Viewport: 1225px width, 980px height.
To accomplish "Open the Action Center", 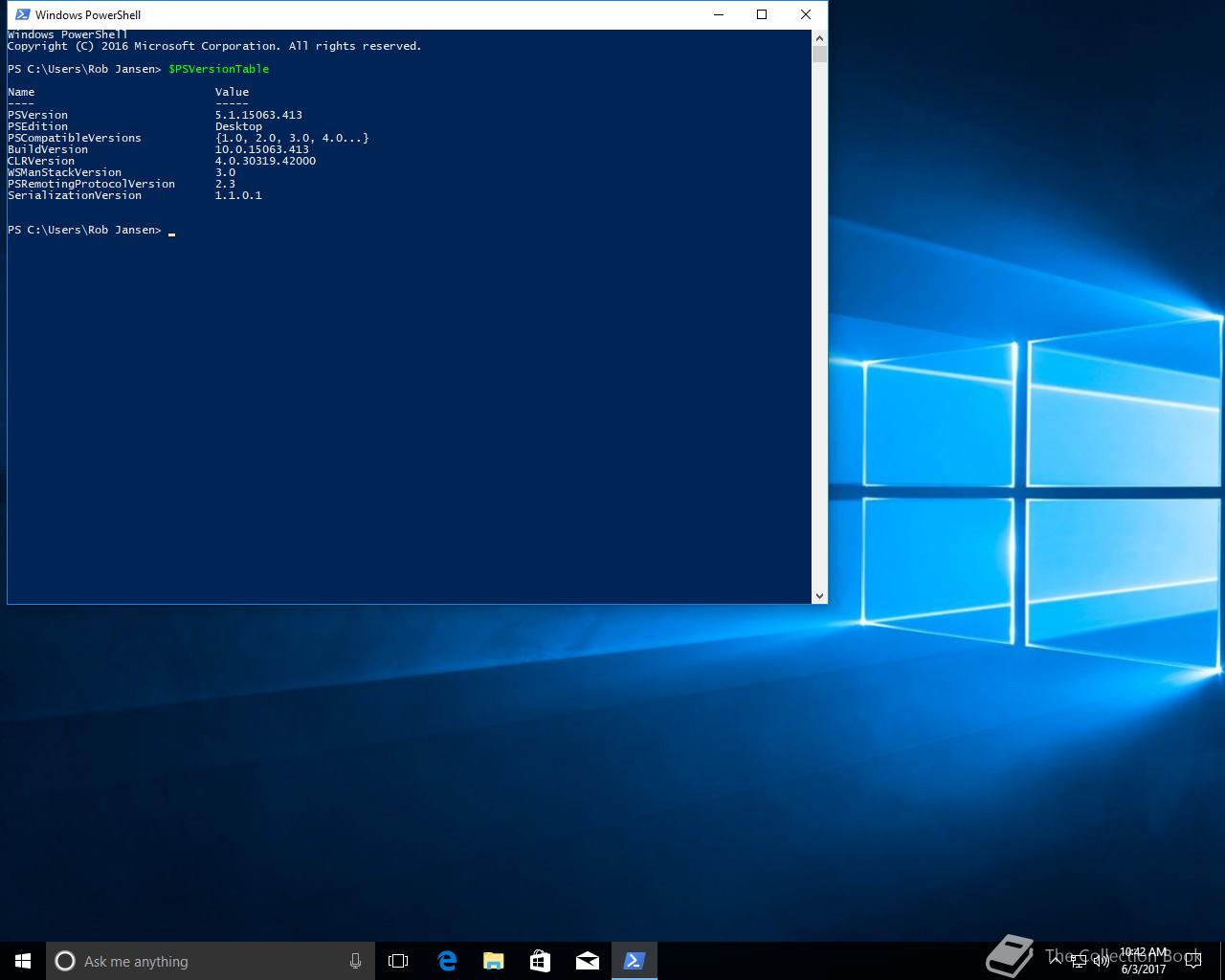I will (x=1194, y=960).
